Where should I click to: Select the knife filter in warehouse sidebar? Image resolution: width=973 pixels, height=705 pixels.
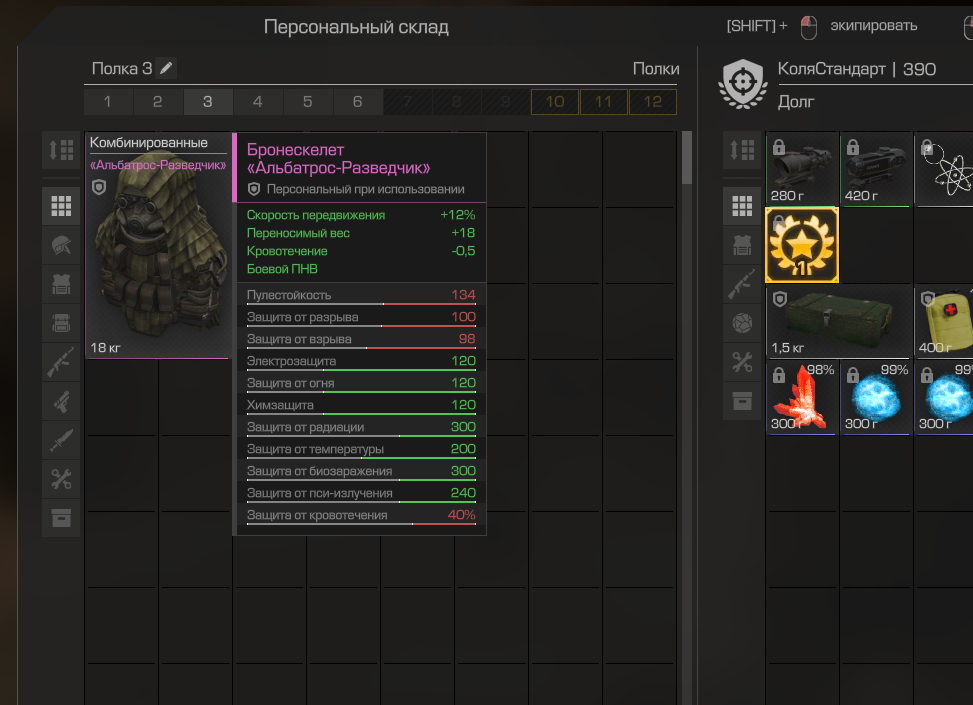61,441
